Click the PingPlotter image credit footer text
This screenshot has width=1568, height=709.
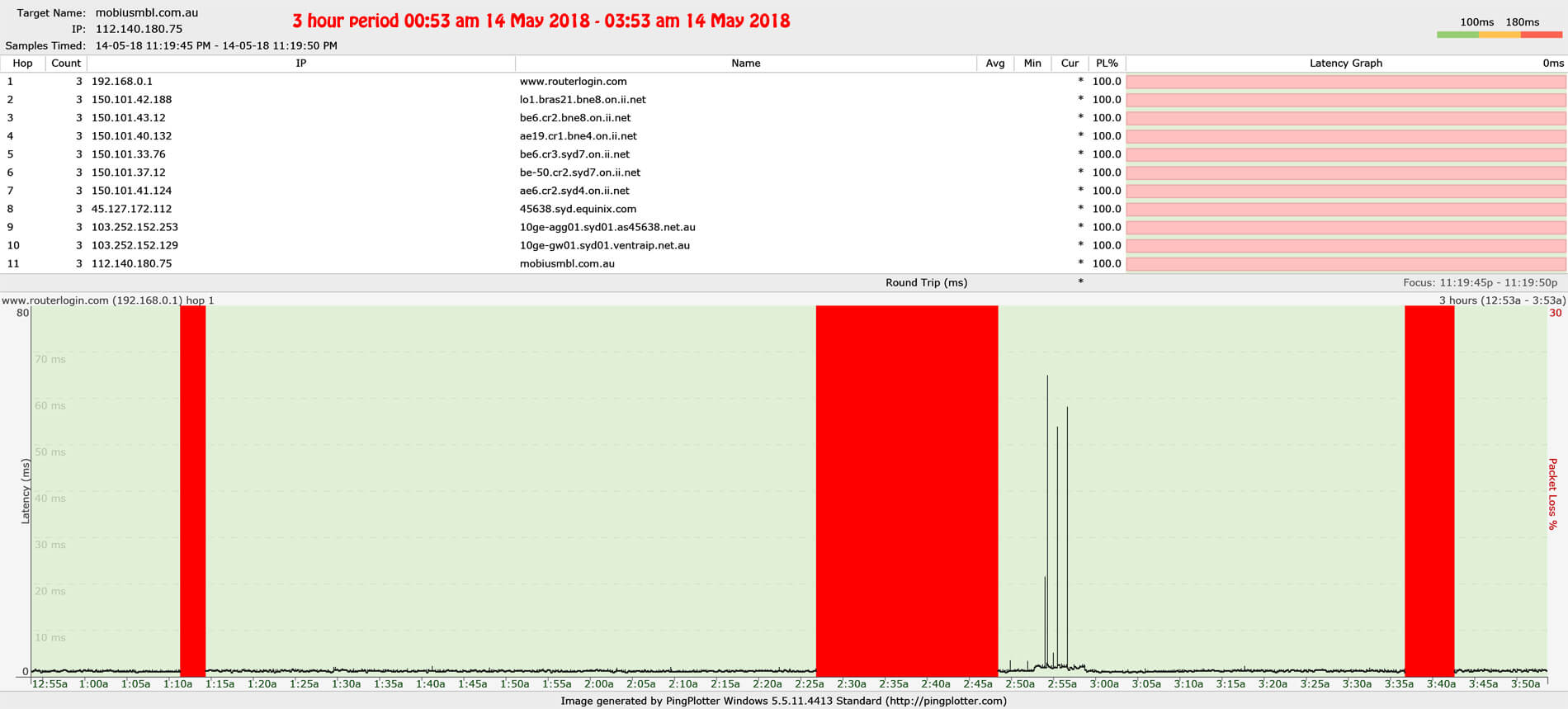pyautogui.click(x=783, y=701)
